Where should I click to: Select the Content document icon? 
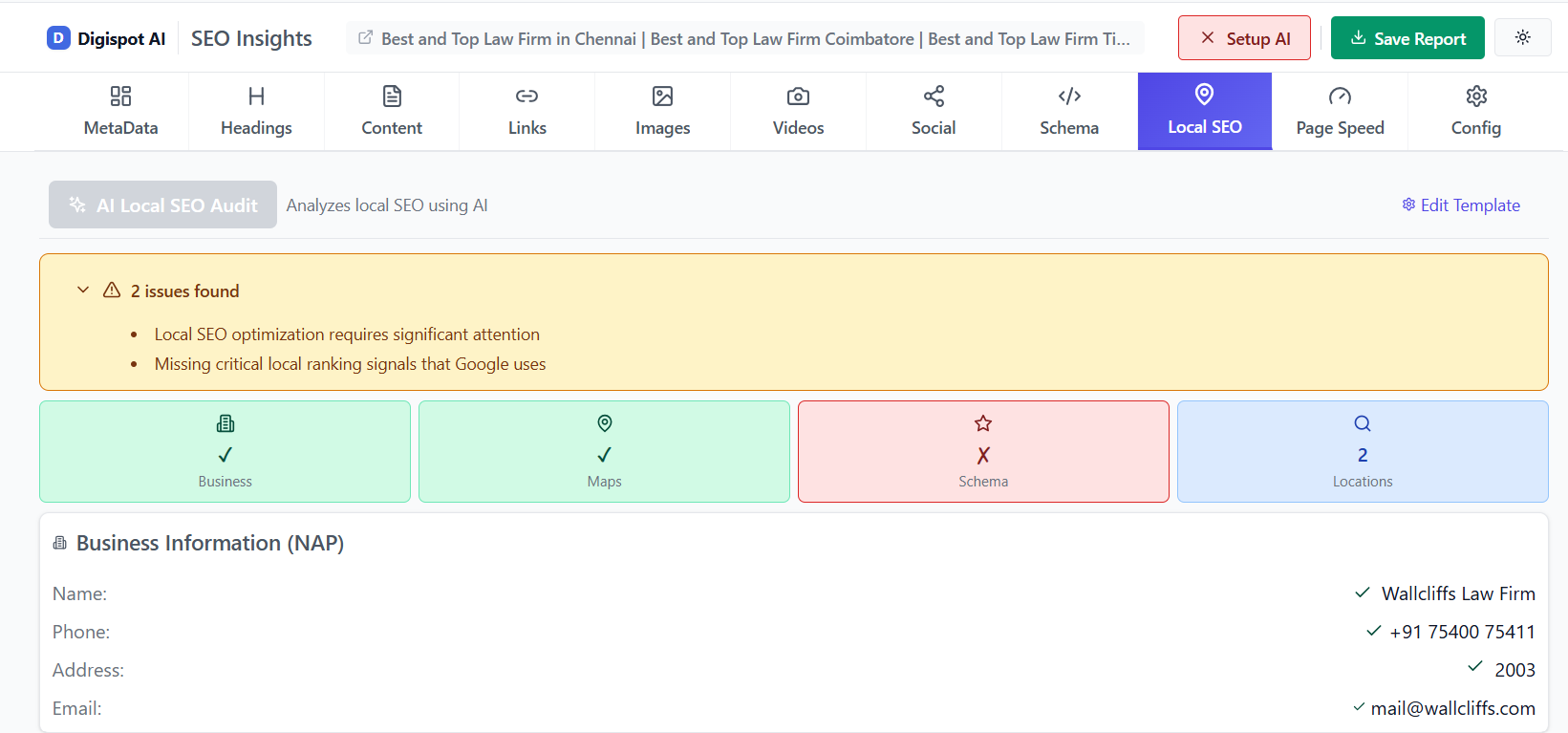pos(392,97)
